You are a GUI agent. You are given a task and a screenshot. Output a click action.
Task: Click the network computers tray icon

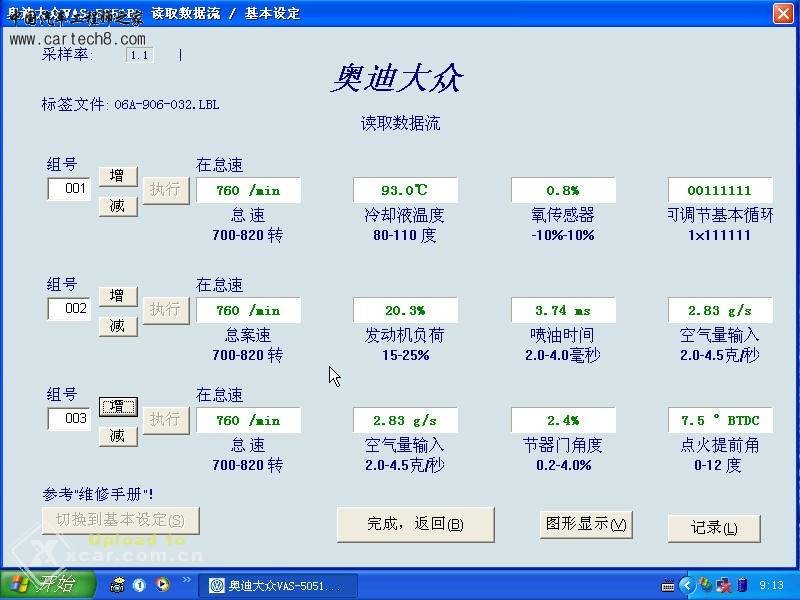point(723,585)
